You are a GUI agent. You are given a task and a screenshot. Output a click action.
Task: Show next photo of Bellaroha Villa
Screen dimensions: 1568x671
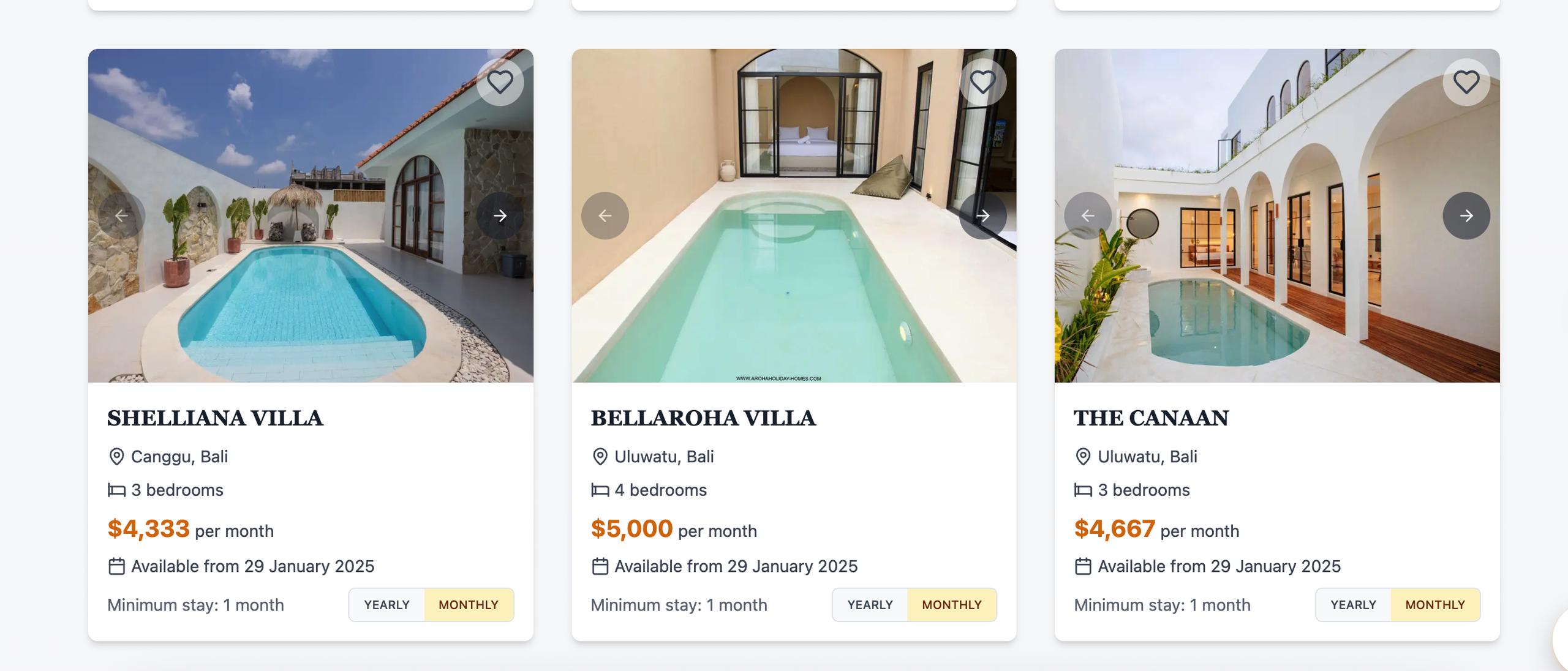pos(983,216)
